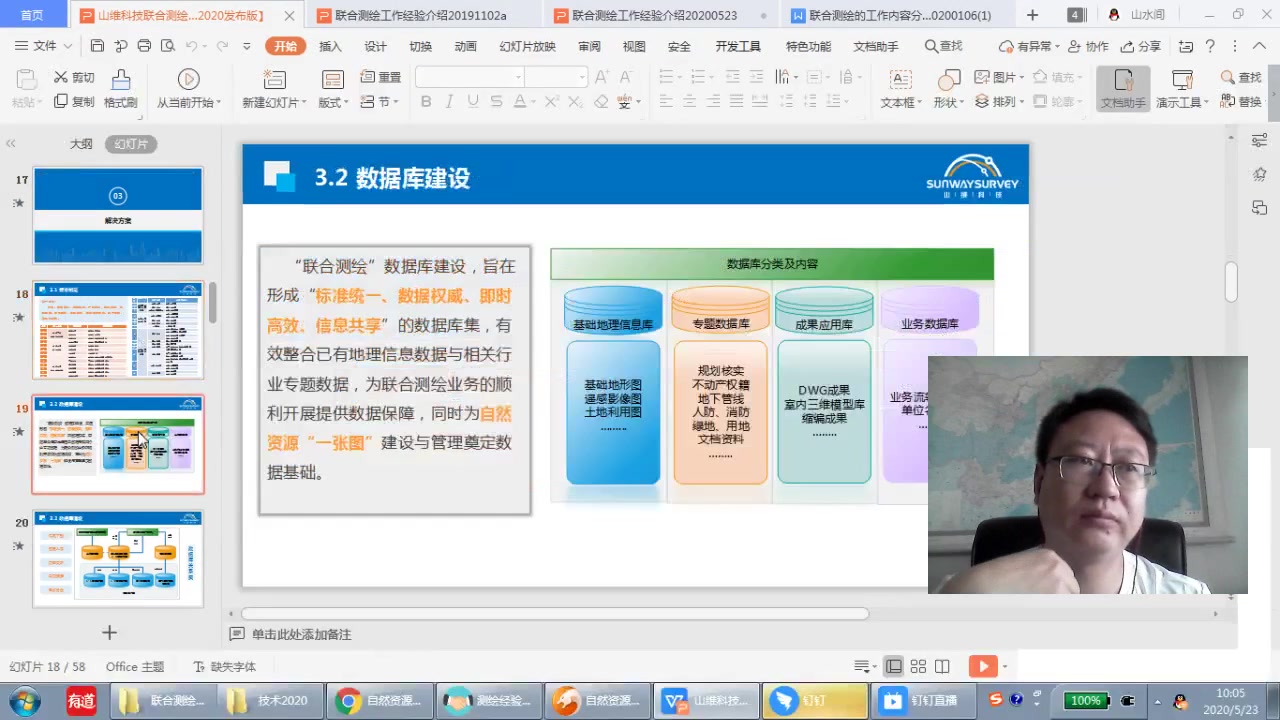
Task: Toggle Bold formatting B
Action: 426,101
